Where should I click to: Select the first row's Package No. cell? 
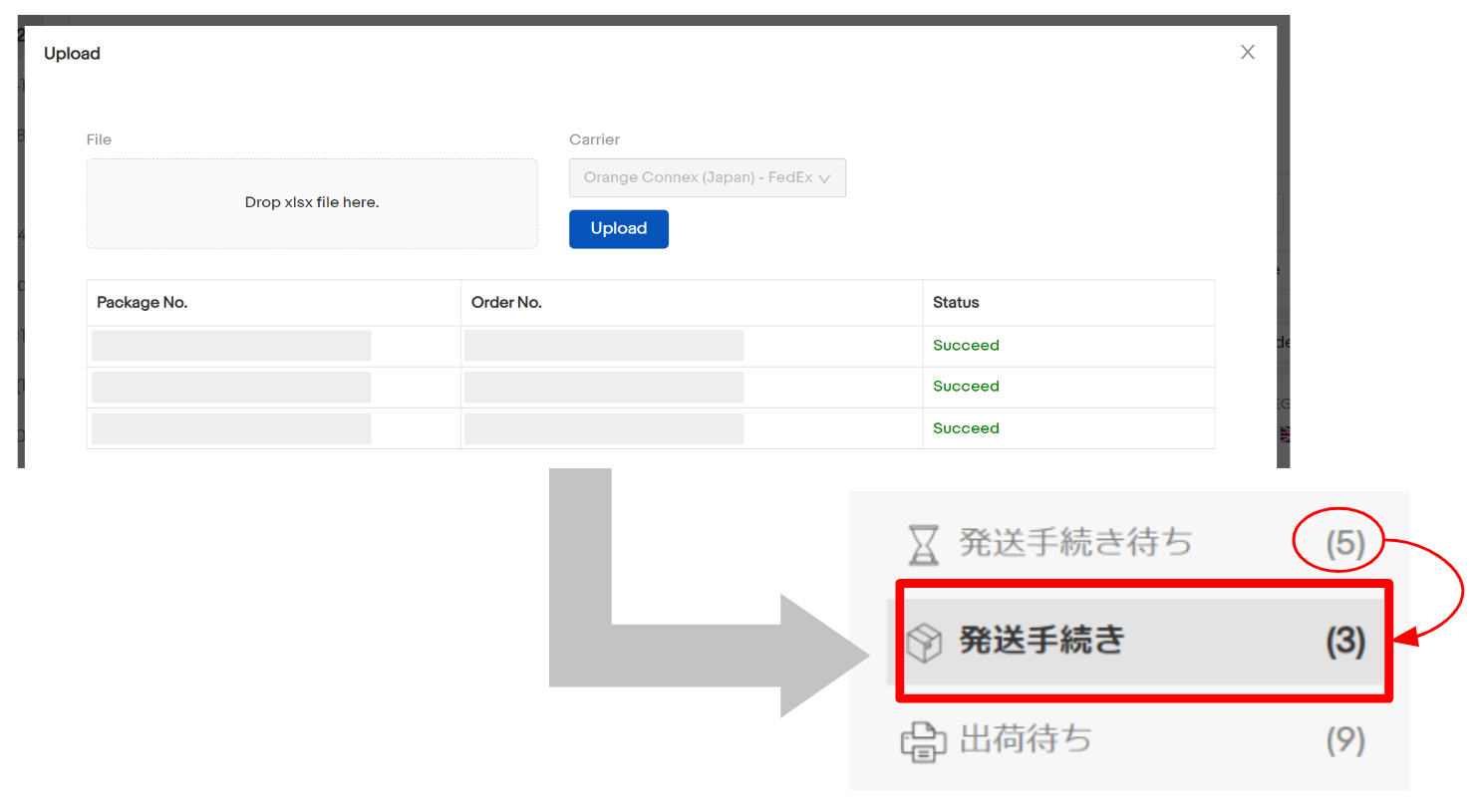click(231, 346)
